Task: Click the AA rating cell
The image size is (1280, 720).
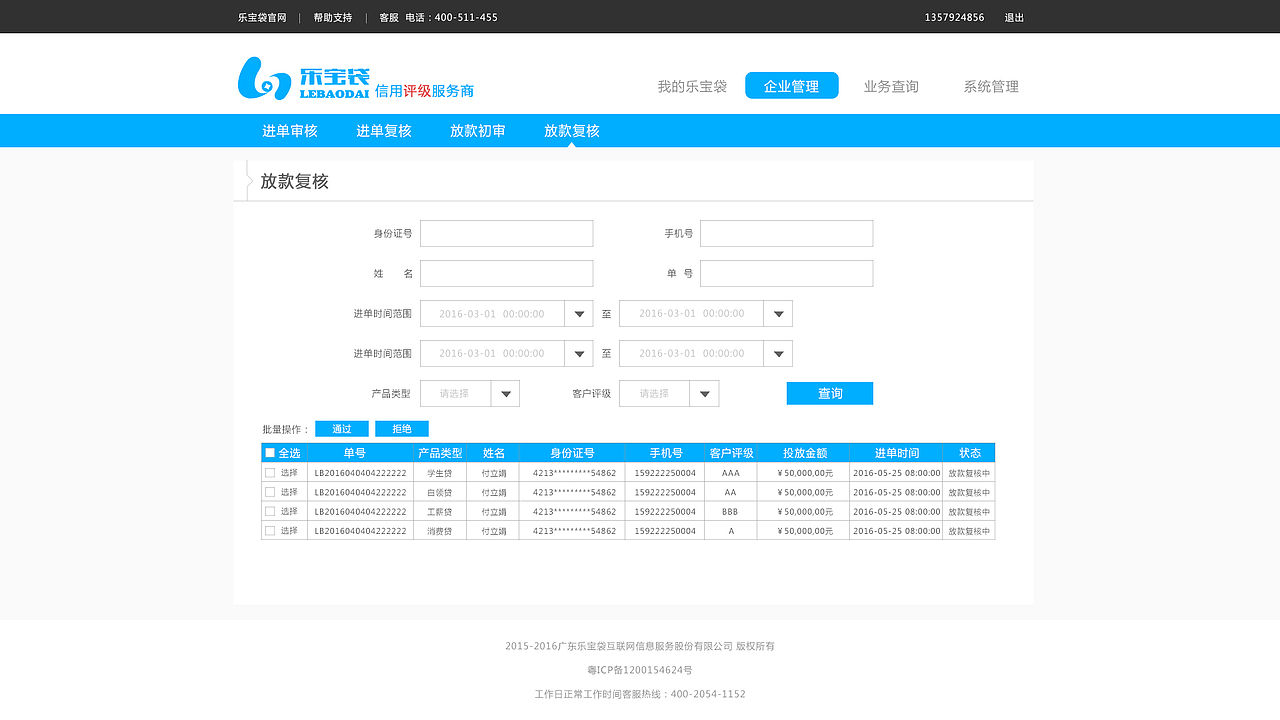Action: click(x=731, y=492)
